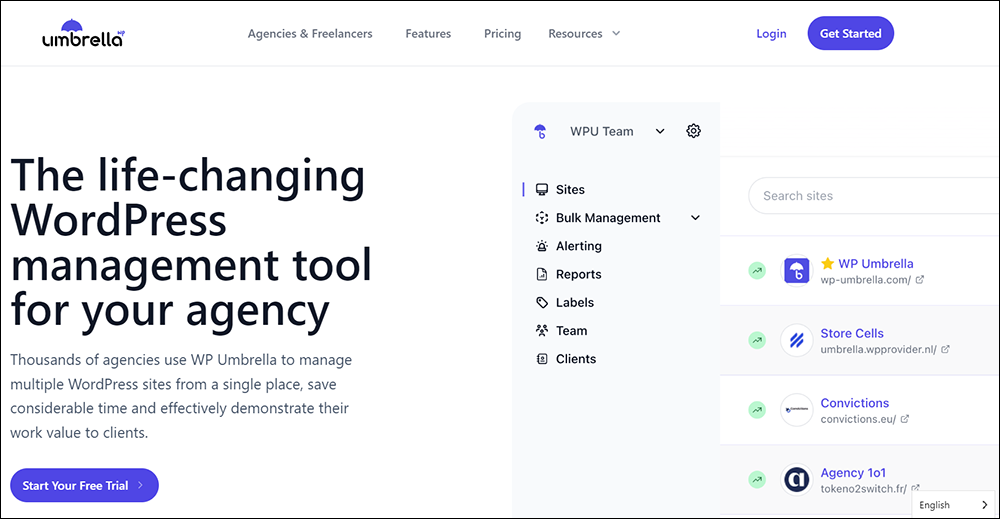Select Labels in the sidebar
This screenshot has width=1000, height=519.
click(575, 302)
